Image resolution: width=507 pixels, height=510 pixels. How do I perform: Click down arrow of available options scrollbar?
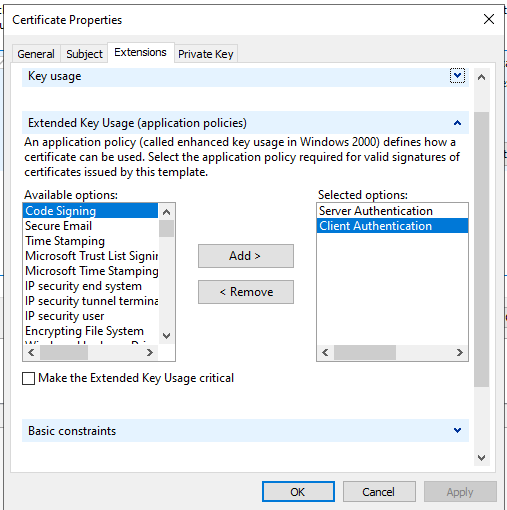click(166, 335)
